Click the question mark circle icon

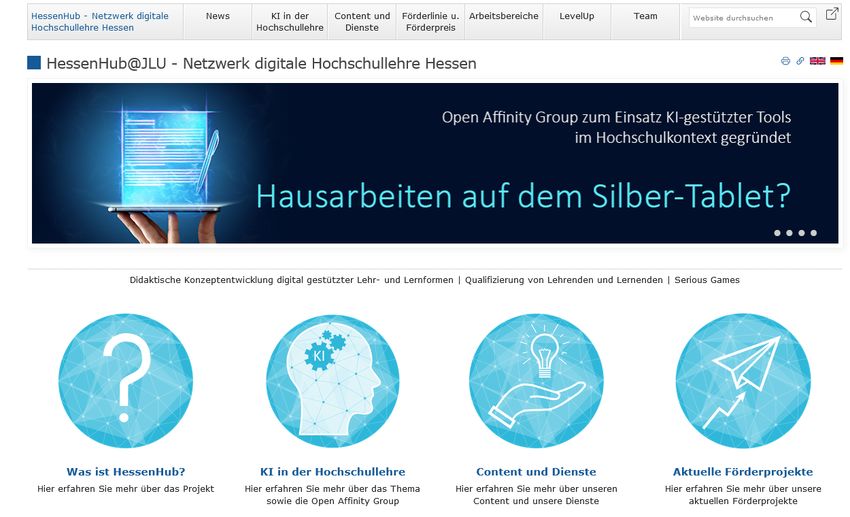[126, 380]
